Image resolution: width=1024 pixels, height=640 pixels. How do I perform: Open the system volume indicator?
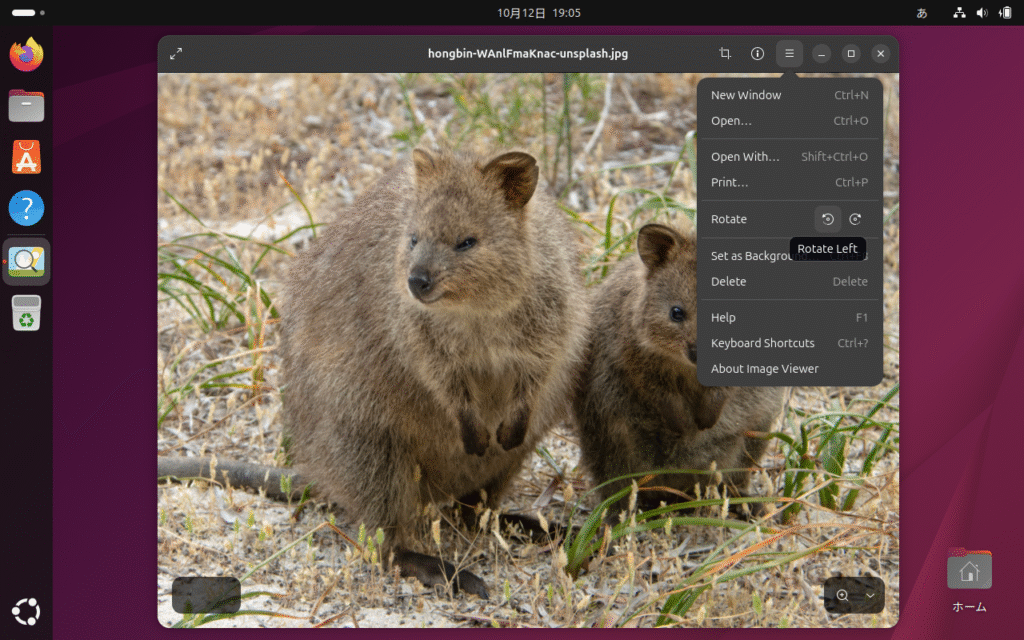(981, 13)
